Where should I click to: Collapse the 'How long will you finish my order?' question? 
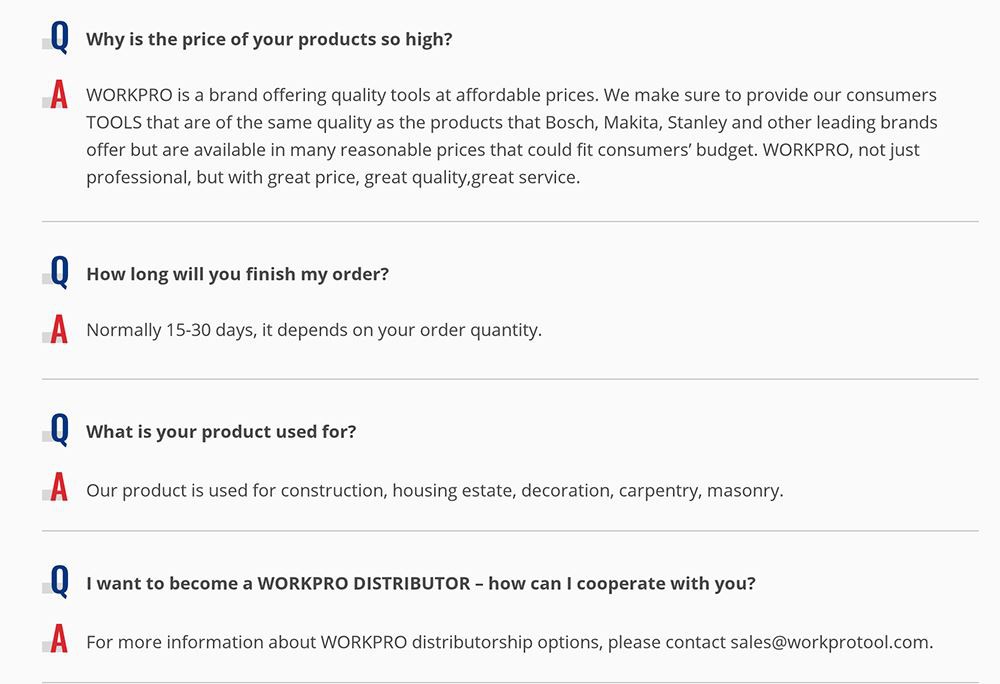tap(237, 274)
